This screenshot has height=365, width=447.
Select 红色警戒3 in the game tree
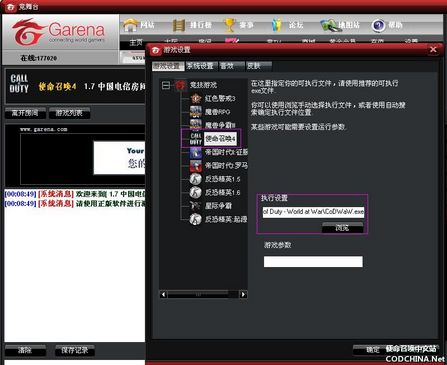pyautogui.click(x=220, y=98)
